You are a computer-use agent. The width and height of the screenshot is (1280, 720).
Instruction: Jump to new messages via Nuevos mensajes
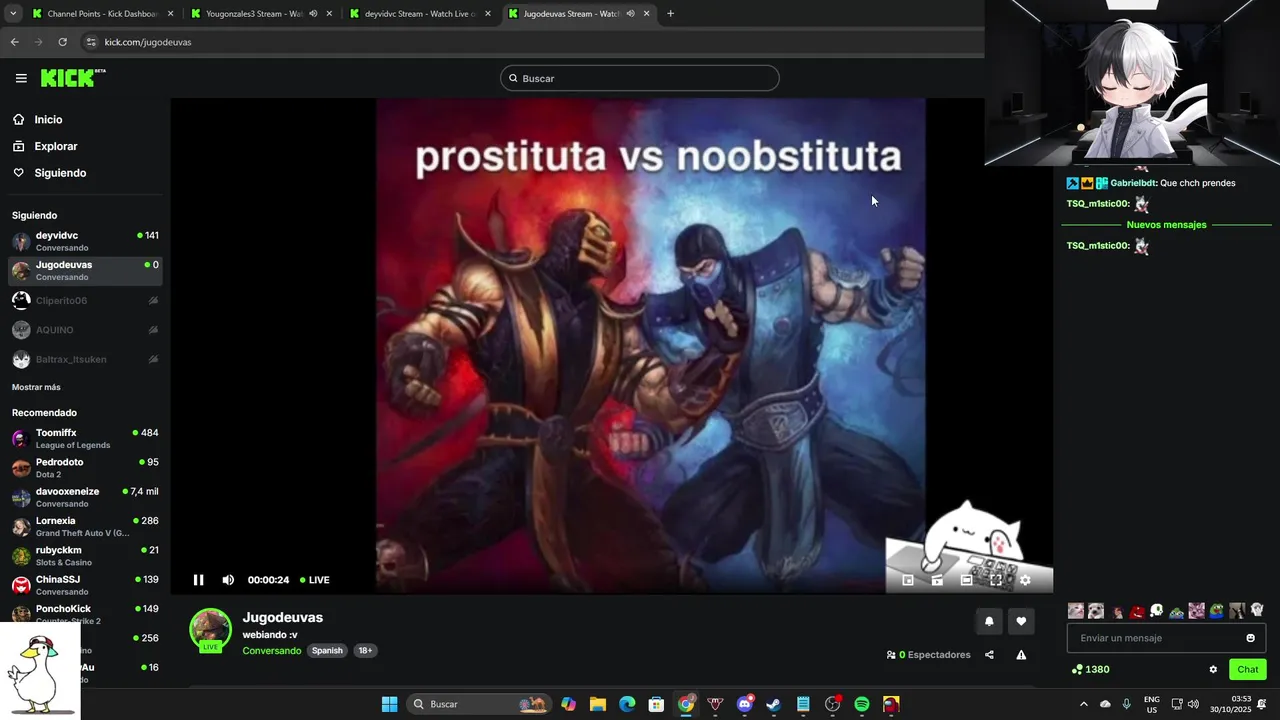click(1166, 225)
